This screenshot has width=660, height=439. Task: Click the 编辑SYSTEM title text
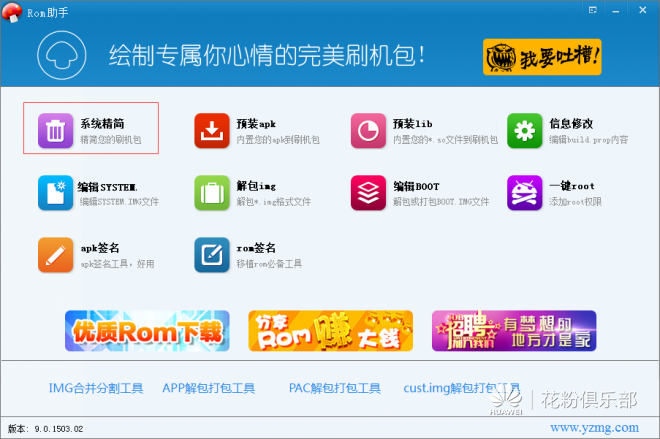(x=108, y=186)
